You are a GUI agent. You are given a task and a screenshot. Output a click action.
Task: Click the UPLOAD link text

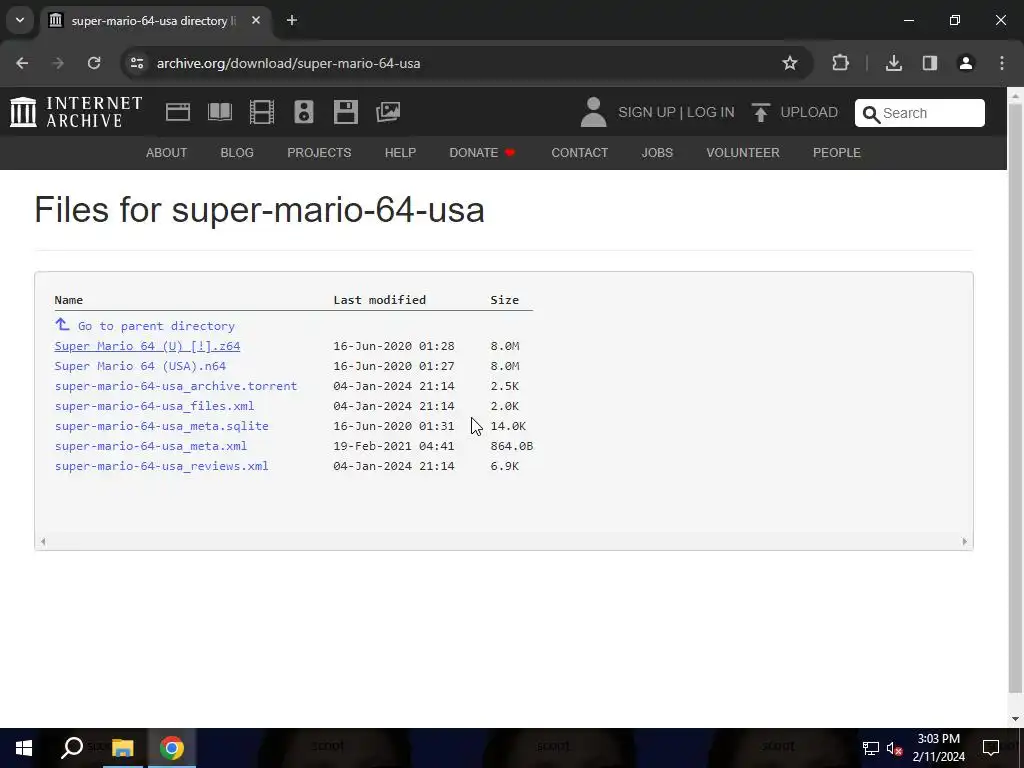click(809, 112)
